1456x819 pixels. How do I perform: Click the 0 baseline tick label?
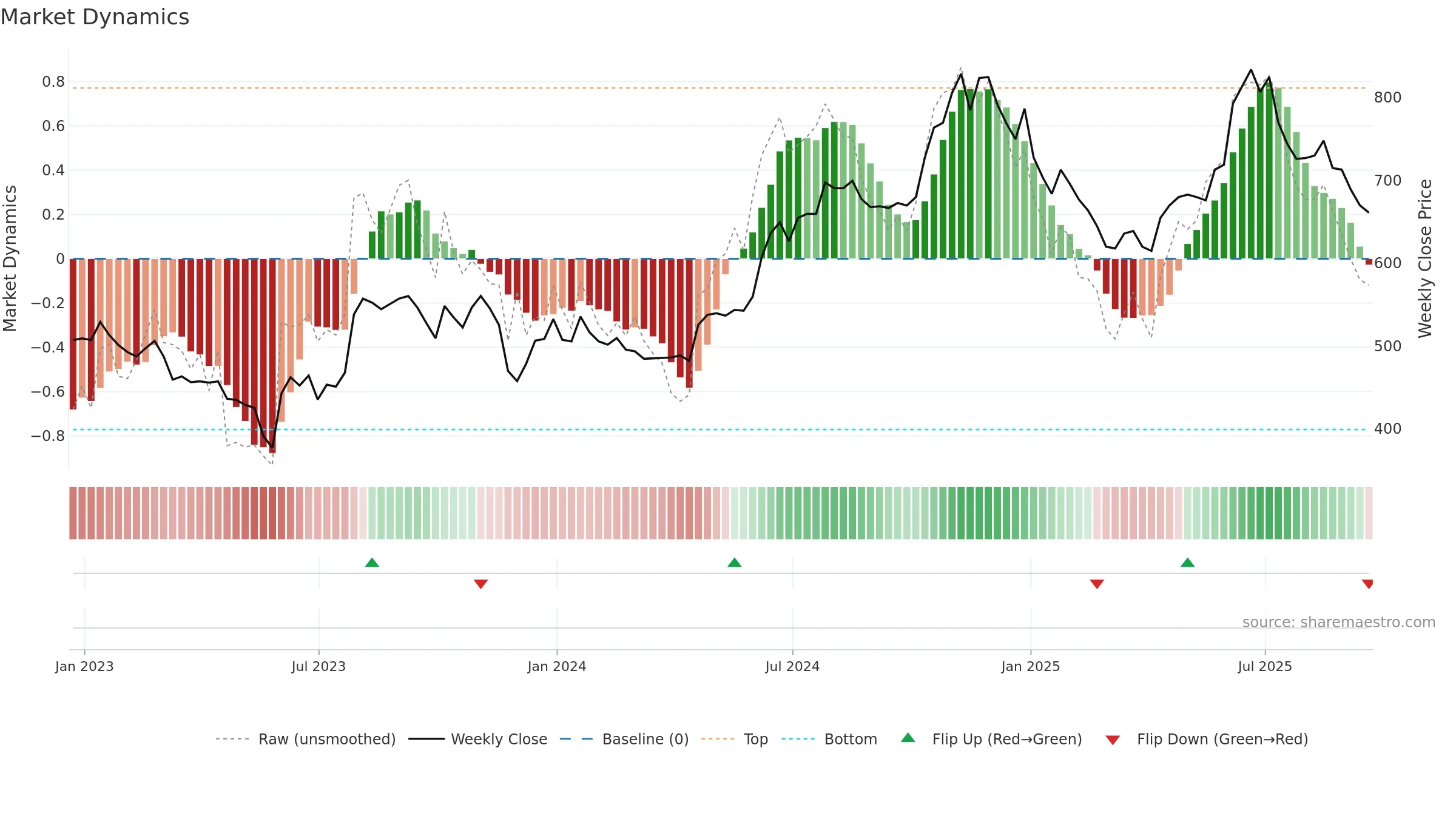(x=60, y=259)
